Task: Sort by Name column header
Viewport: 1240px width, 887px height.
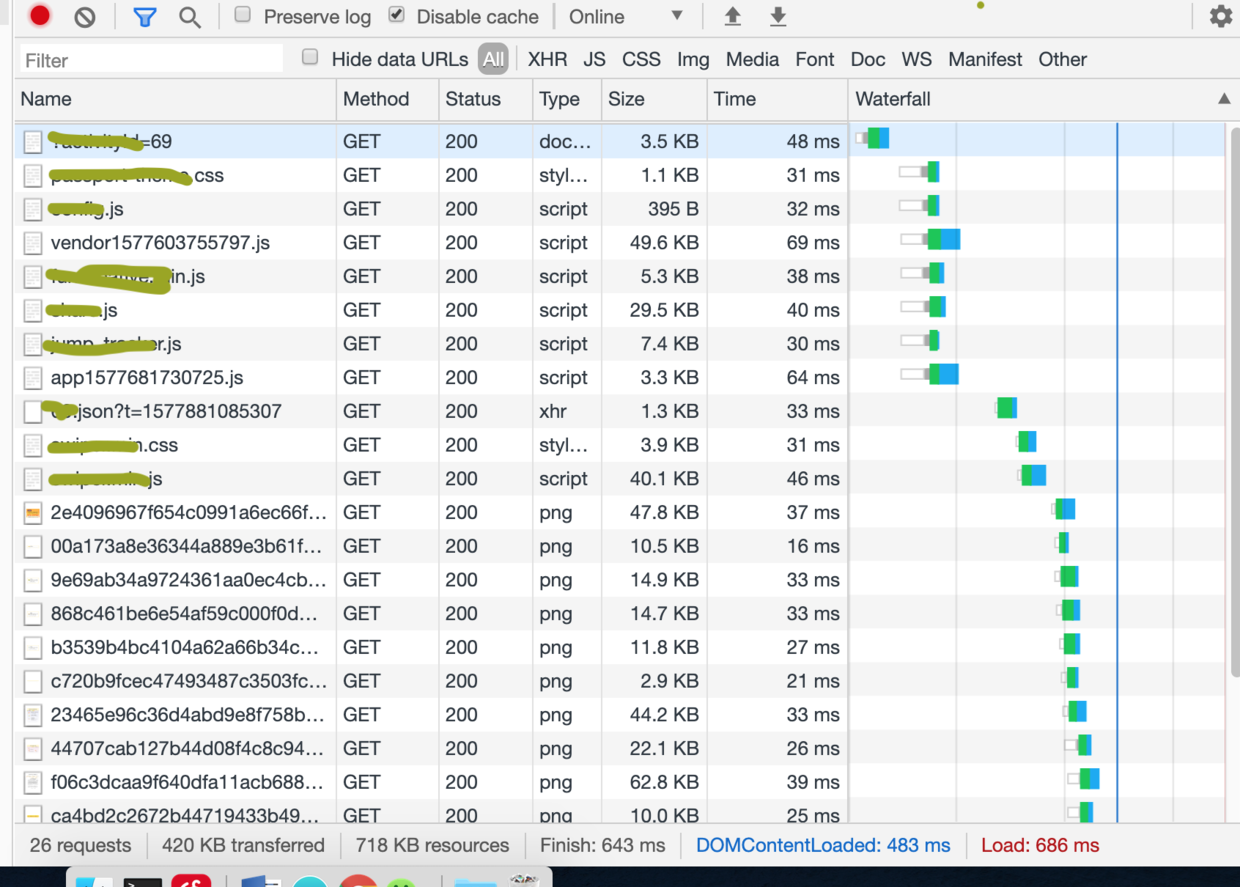Action: tap(176, 99)
